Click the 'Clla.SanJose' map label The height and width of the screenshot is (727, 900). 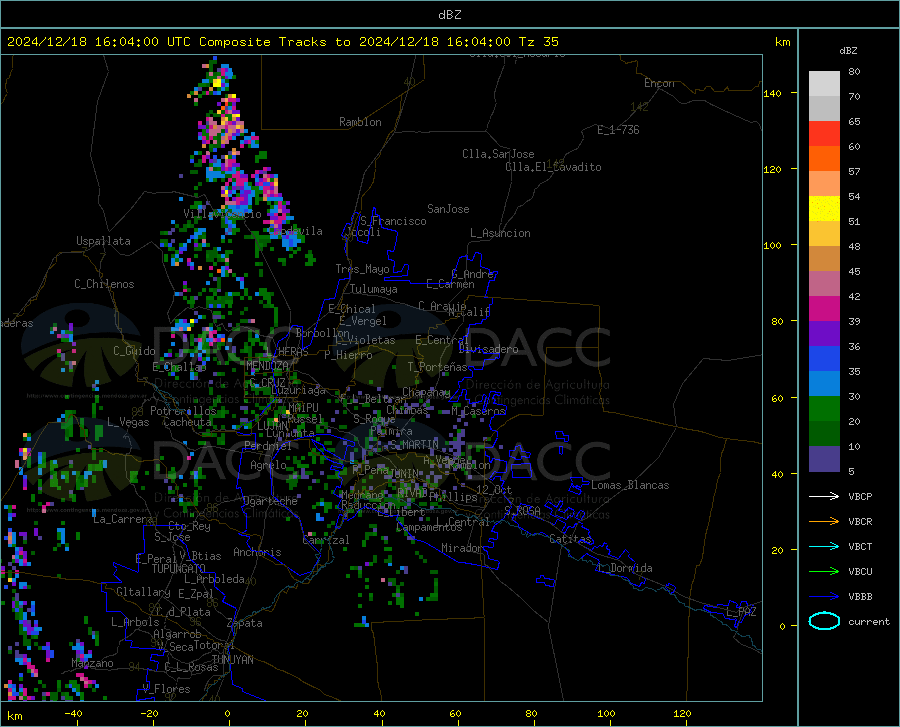pyautogui.click(x=498, y=154)
